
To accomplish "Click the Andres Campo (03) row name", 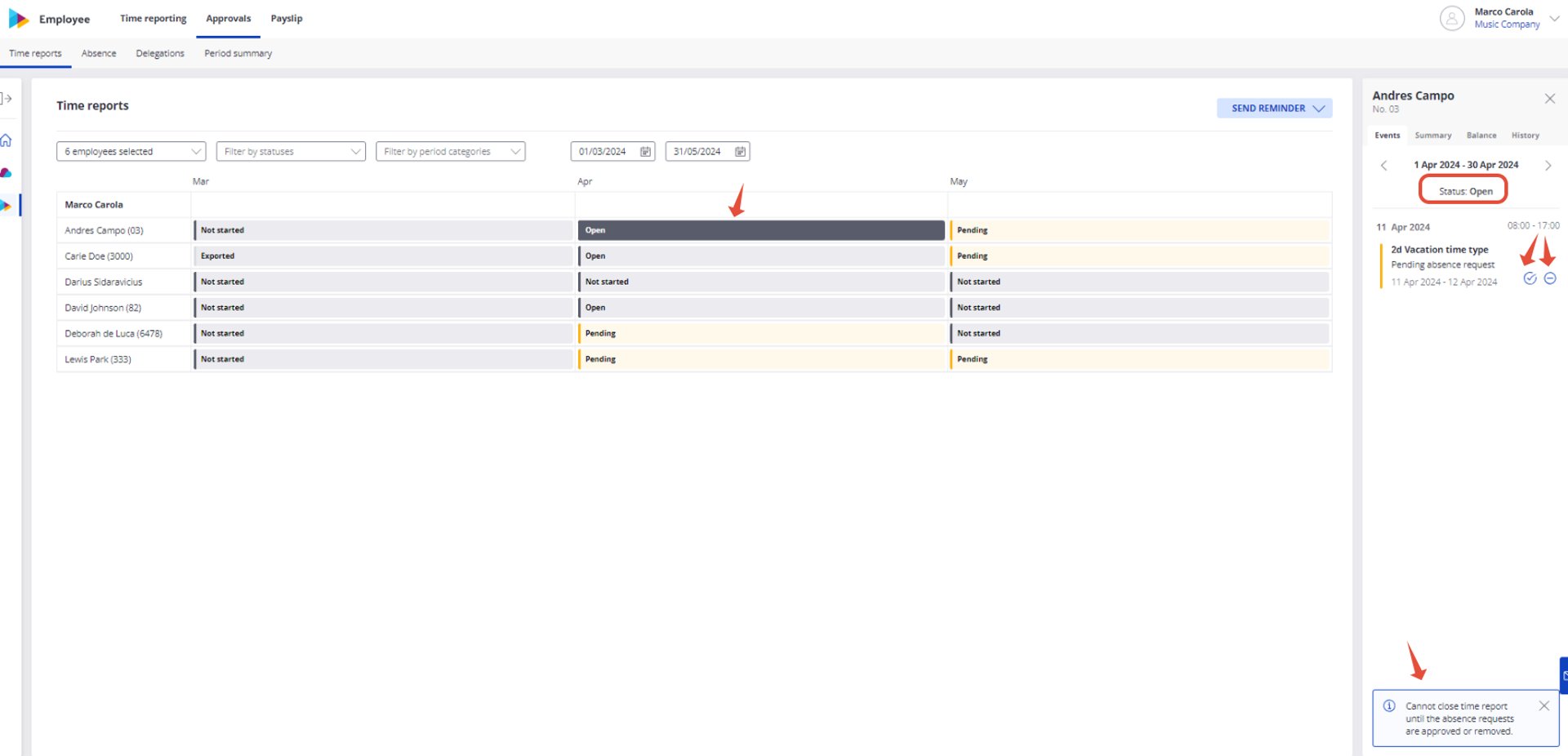I will point(104,231).
